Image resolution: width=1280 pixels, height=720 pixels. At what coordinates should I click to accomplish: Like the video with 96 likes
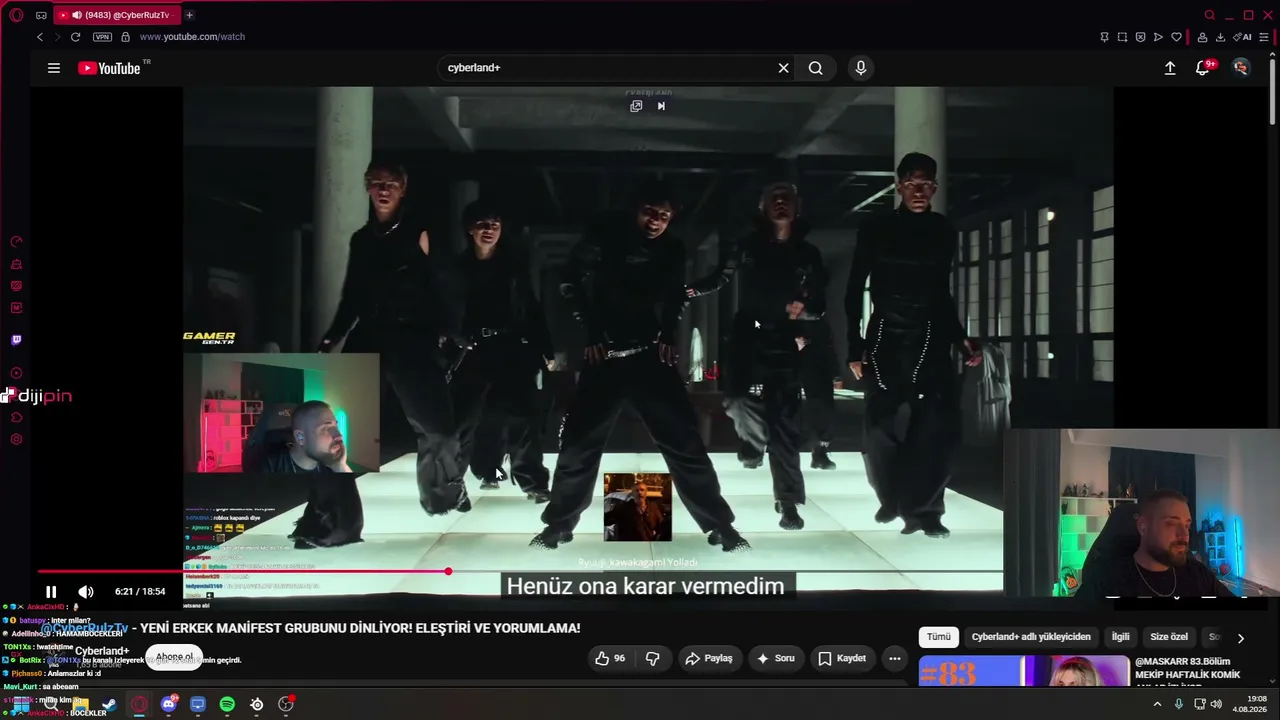click(x=610, y=658)
